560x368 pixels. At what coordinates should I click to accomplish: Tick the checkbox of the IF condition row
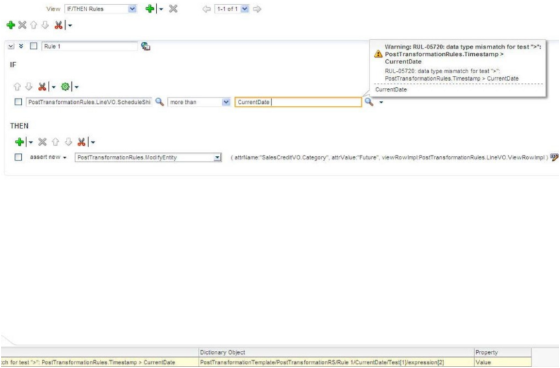tap(18, 102)
